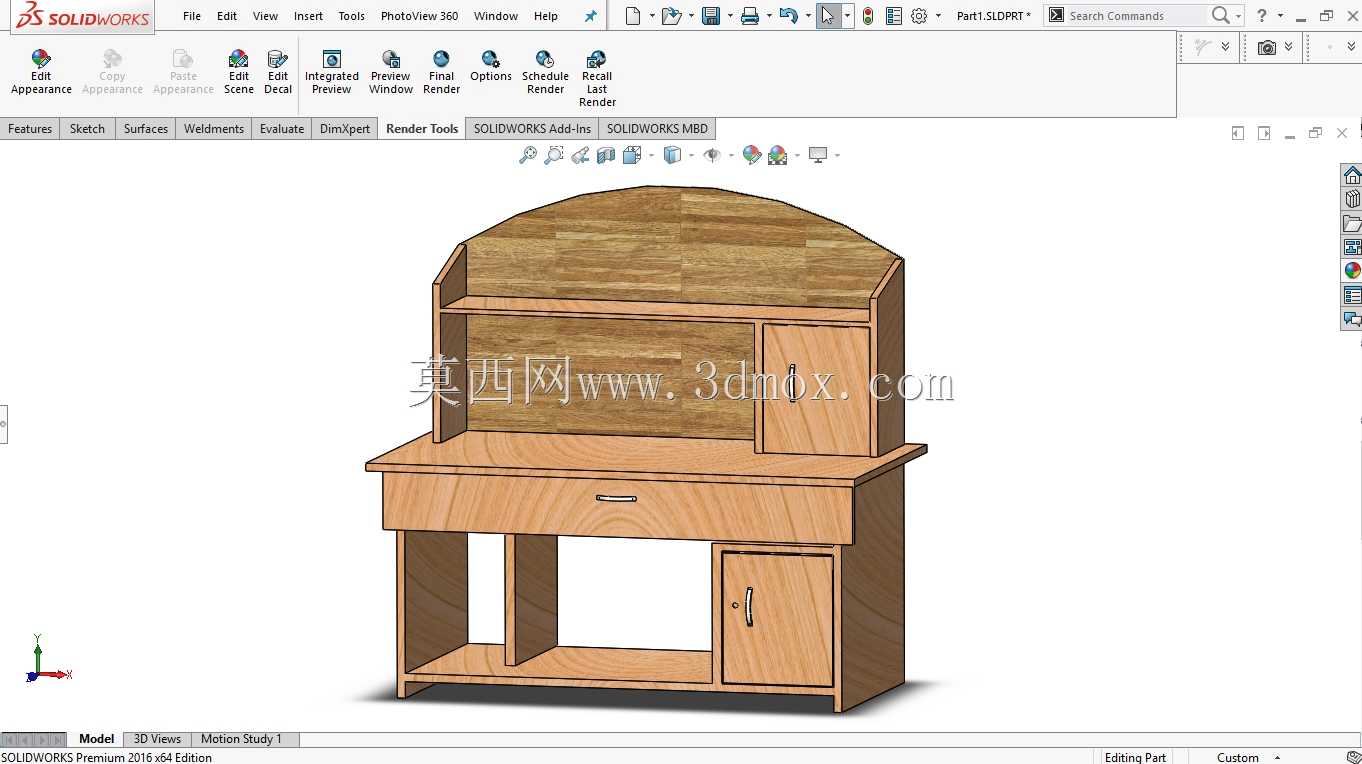
Task: Click the Undo arrow icon
Action: point(788,16)
